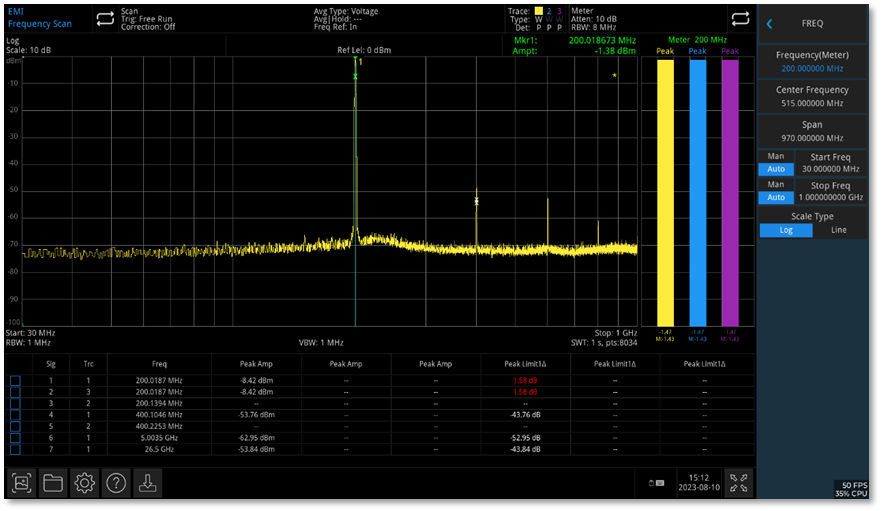
Task: Click the yellow Peak meter bar
Action: point(664,192)
